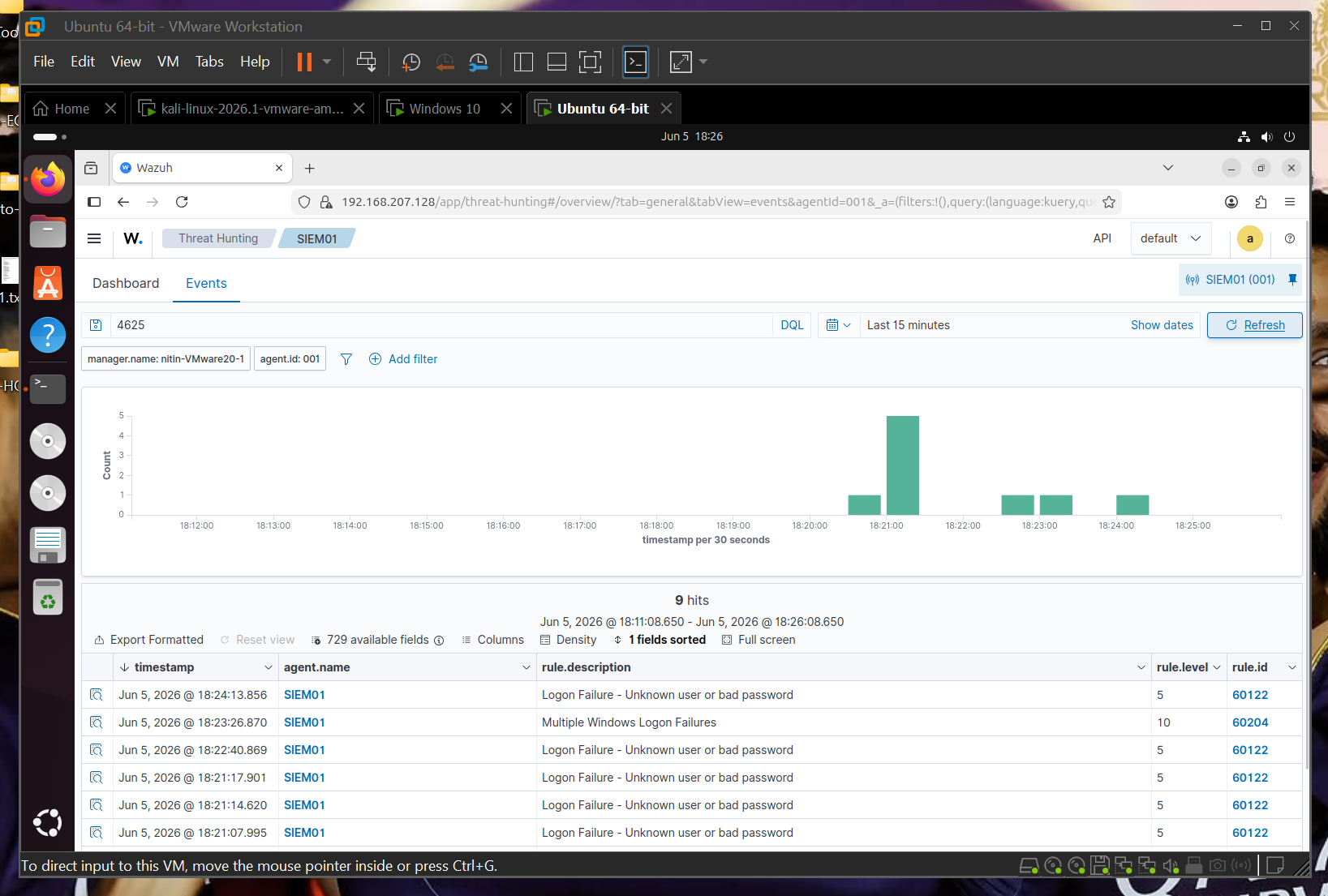Click agent.id: 001 filter pill
The image size is (1328, 896).
[x=290, y=359]
